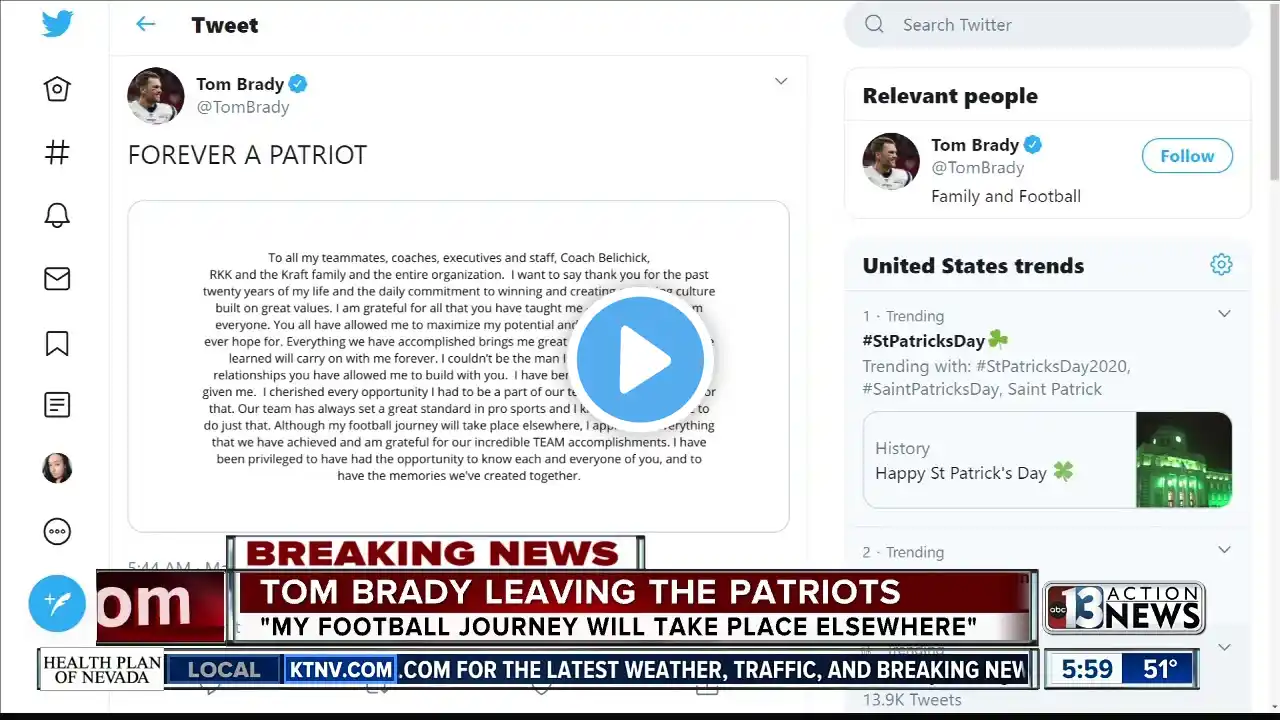Play the video overlay button
This screenshot has width=1280, height=720.
[640, 360]
